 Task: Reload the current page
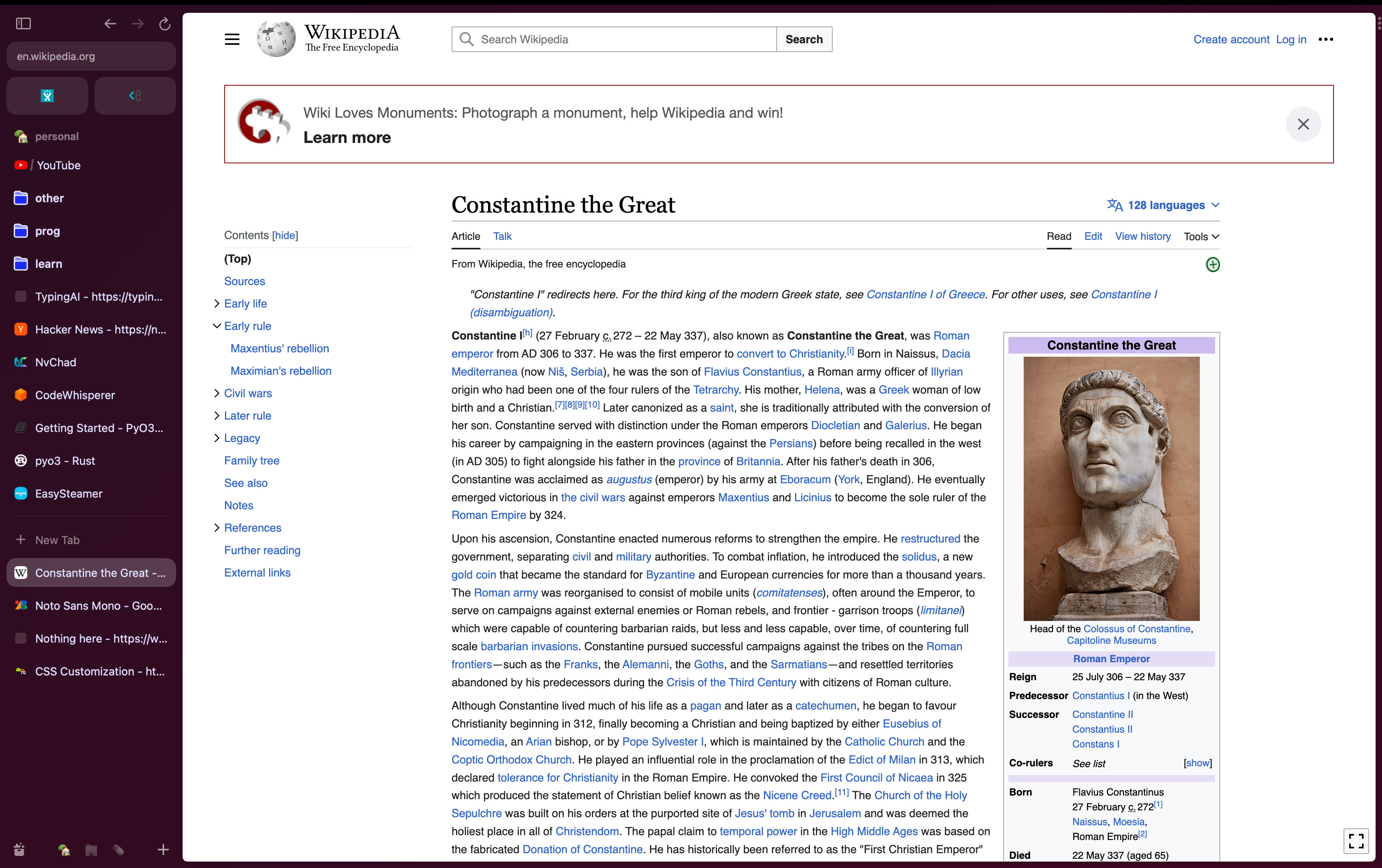click(165, 24)
